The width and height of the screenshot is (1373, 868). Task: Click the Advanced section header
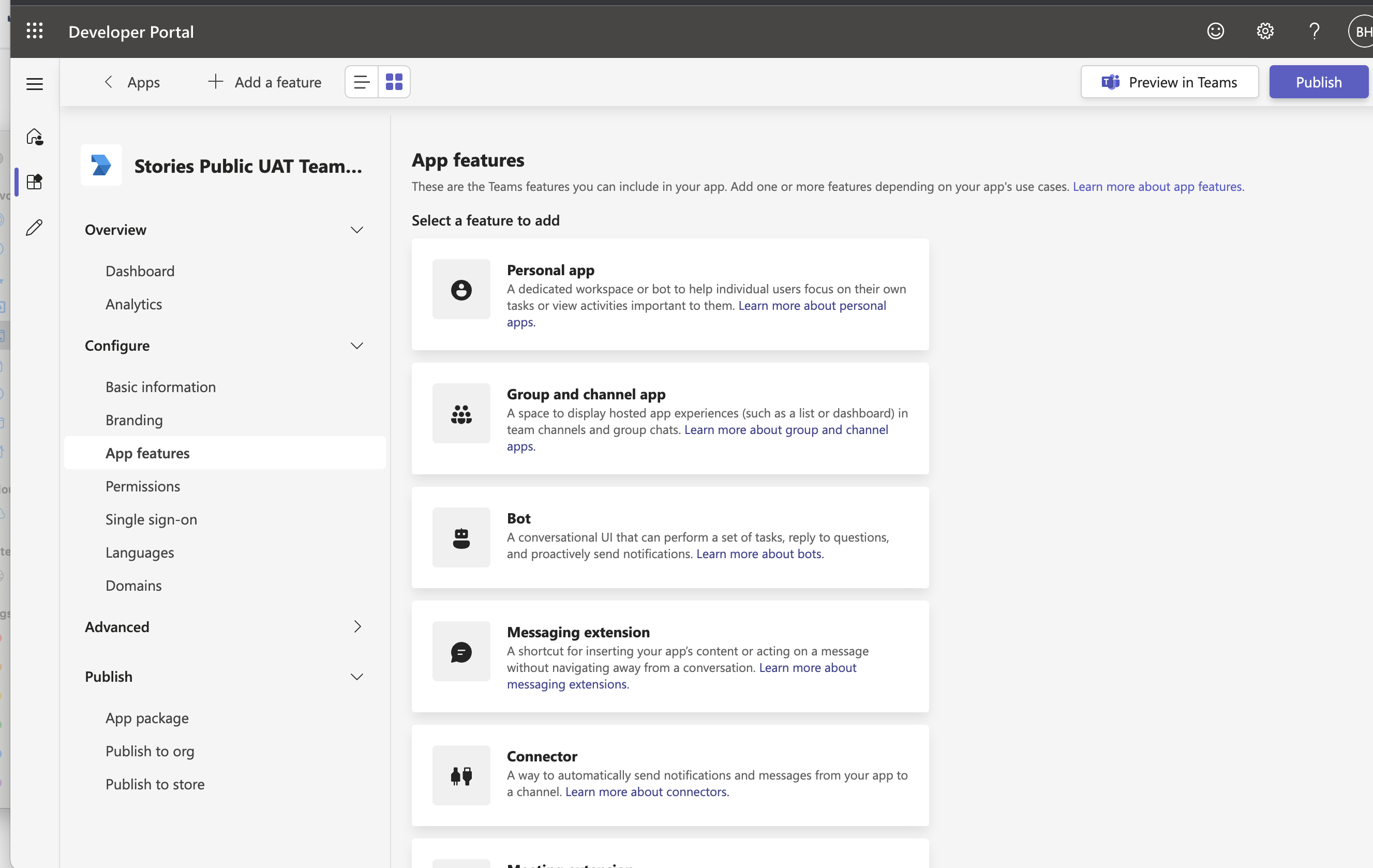(x=117, y=627)
